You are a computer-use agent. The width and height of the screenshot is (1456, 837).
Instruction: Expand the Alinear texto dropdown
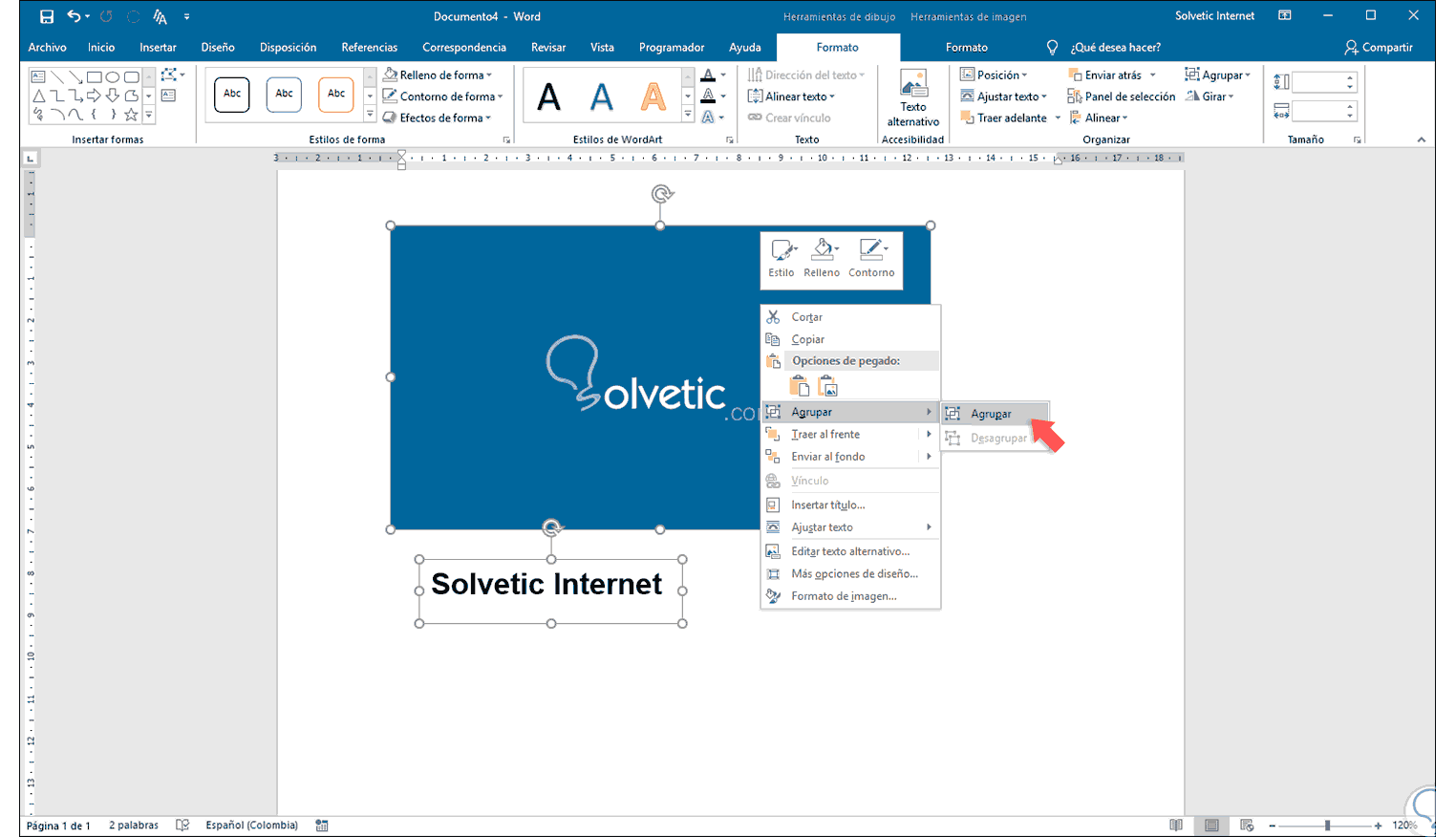coord(792,97)
